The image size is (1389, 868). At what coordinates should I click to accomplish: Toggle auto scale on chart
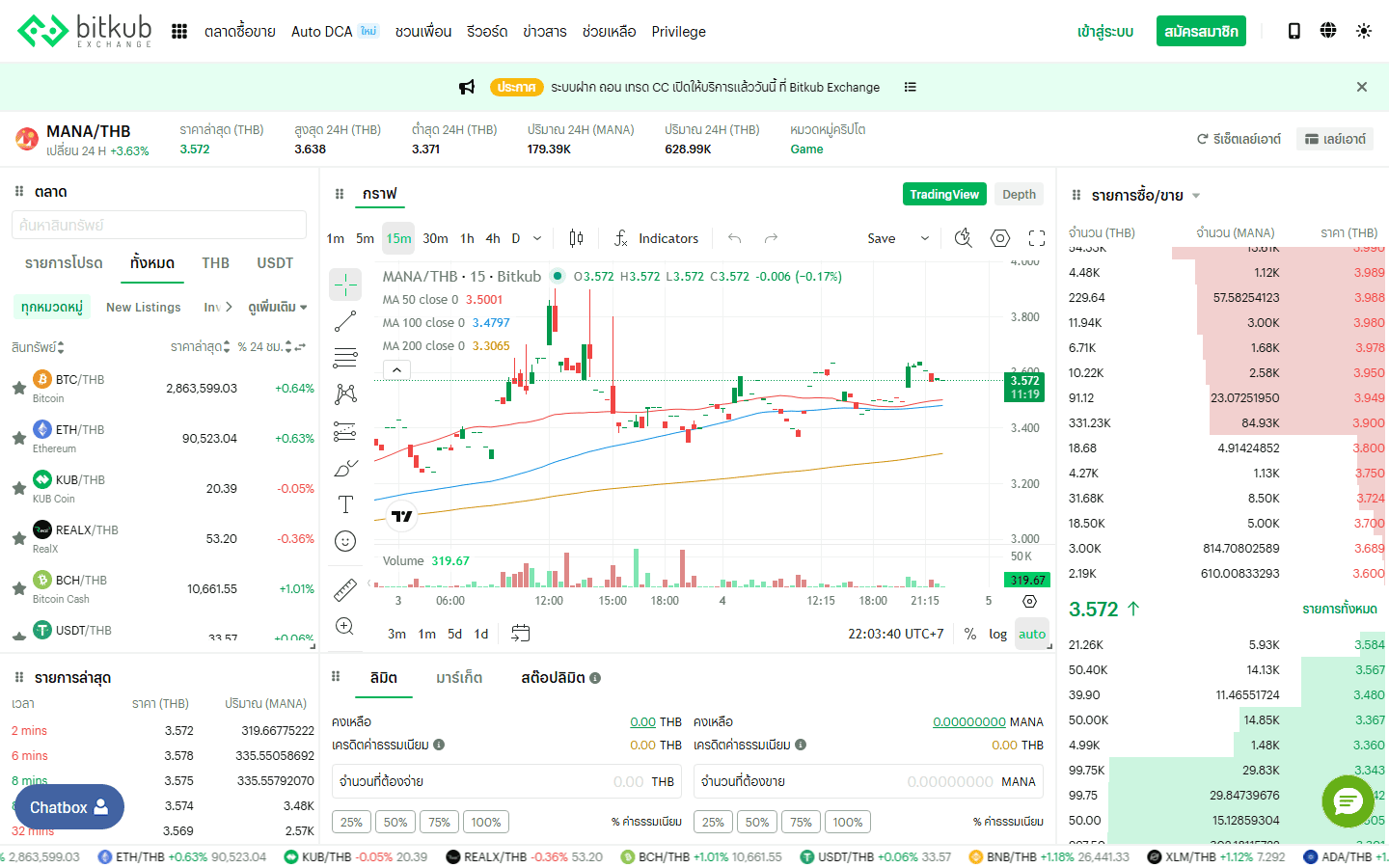1032,634
